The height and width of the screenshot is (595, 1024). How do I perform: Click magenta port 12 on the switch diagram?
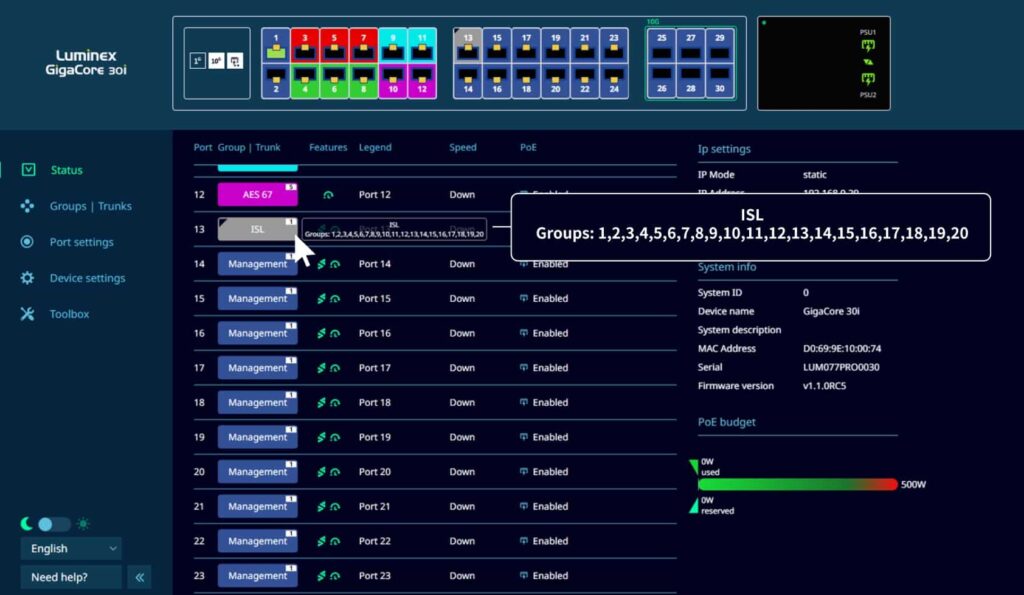pos(421,81)
